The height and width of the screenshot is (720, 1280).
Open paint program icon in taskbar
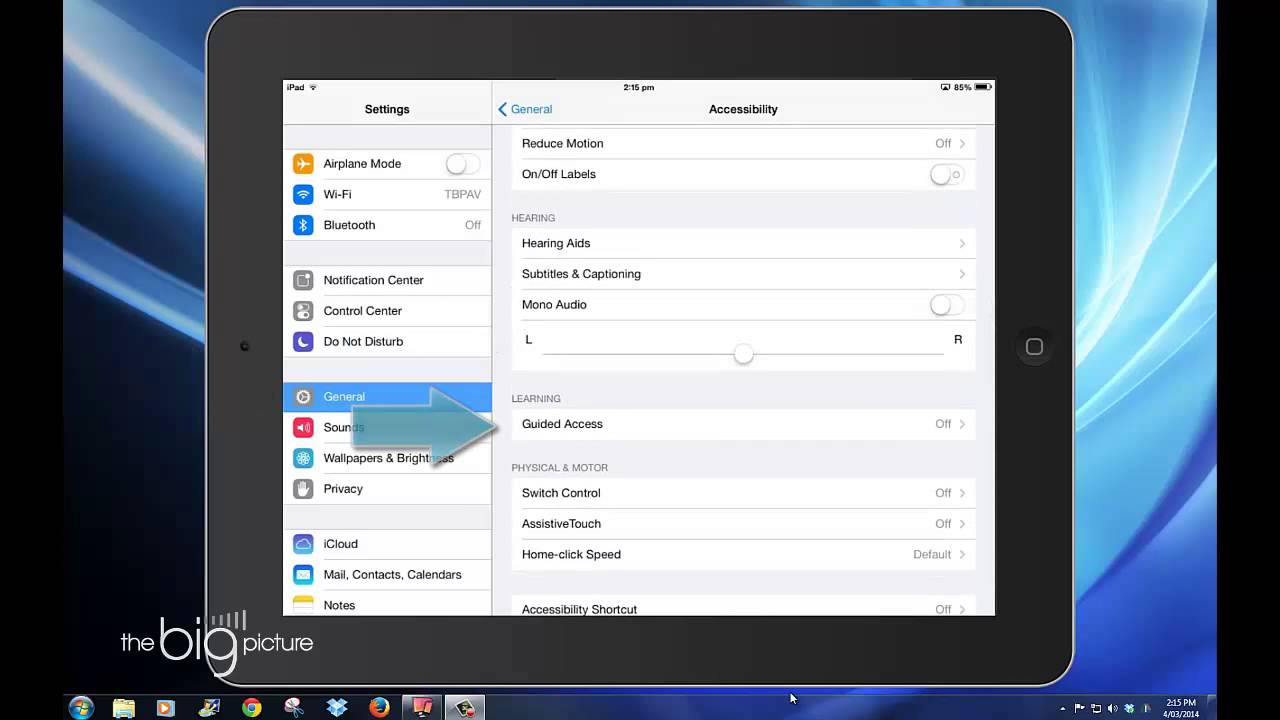[x=209, y=708]
